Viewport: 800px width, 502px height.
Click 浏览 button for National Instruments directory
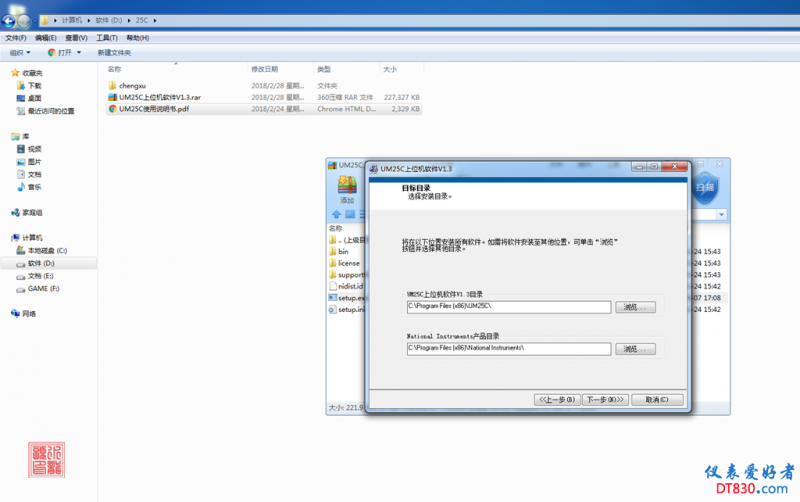pyautogui.click(x=635, y=348)
